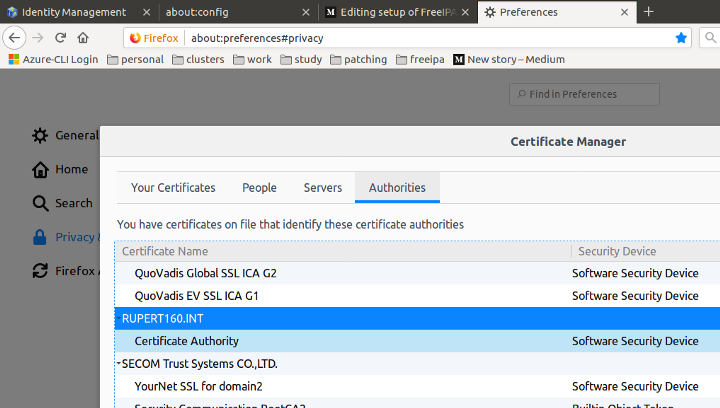Close the about:config tab

coord(306,12)
